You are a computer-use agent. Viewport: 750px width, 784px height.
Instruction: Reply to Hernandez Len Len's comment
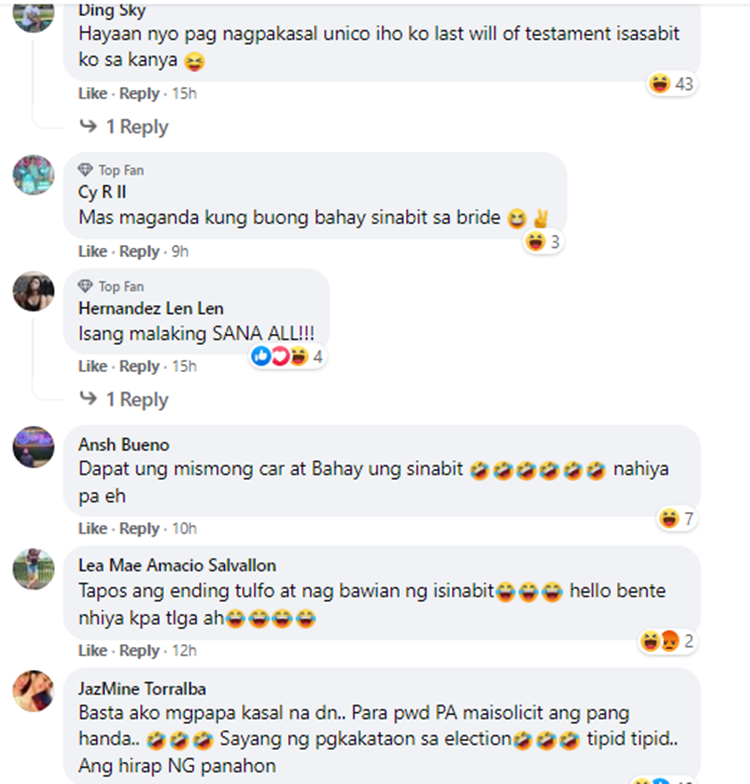click(x=139, y=366)
